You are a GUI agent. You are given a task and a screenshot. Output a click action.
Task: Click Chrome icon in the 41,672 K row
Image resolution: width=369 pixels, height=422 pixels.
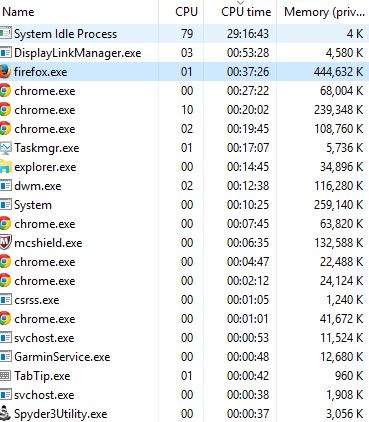5,318
